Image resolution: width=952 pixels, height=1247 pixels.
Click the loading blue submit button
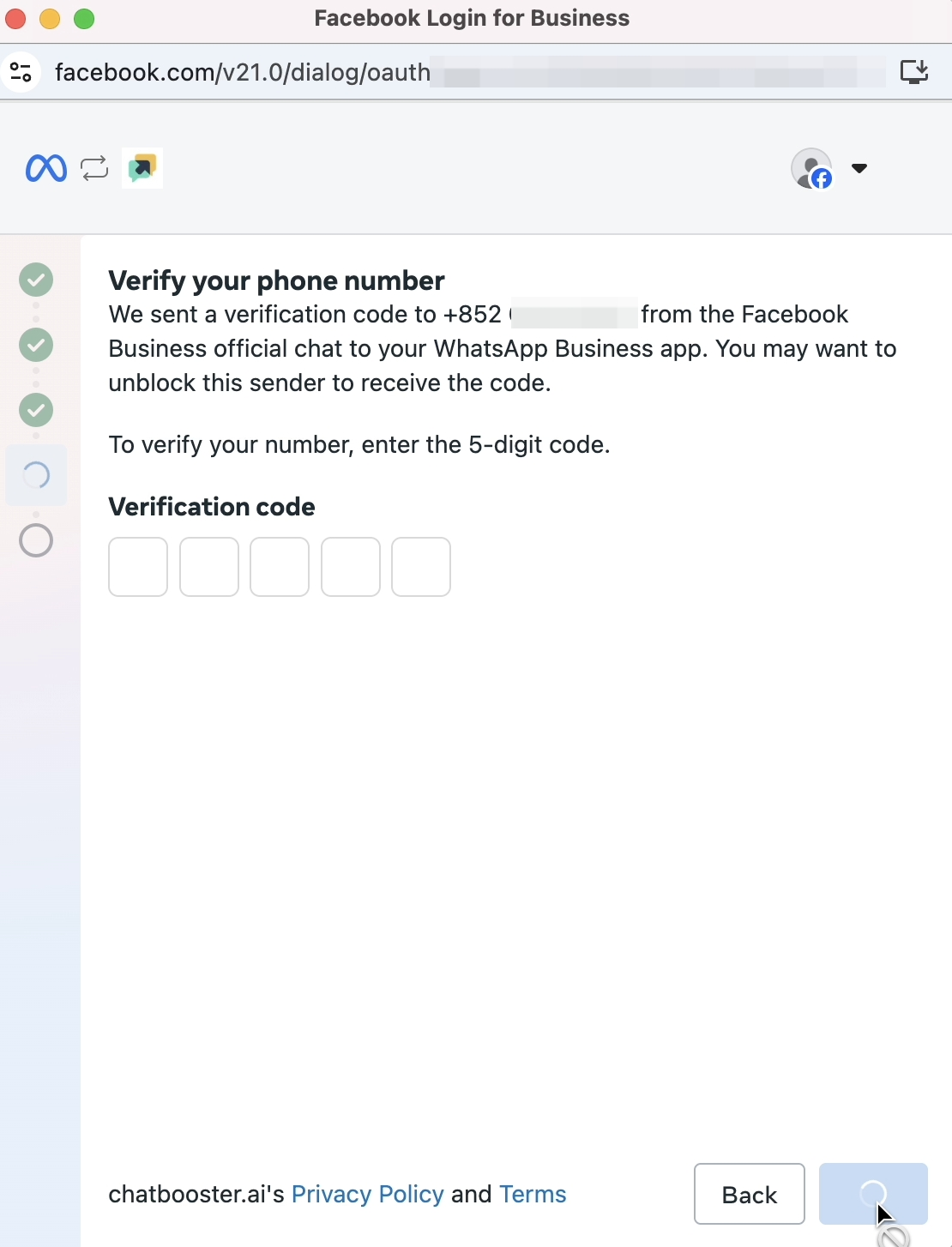[x=873, y=1194]
